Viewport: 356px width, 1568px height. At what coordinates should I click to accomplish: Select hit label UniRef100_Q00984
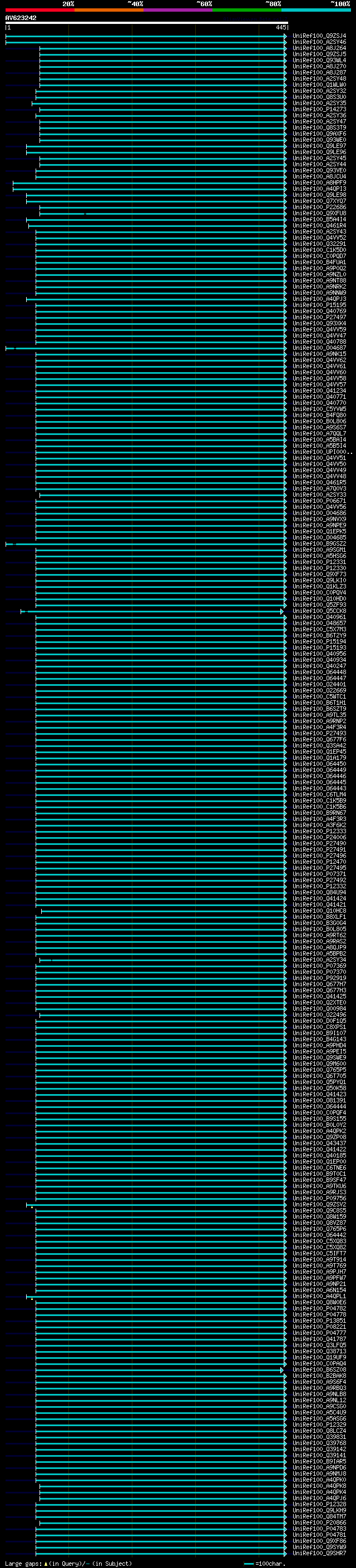(319, 1008)
